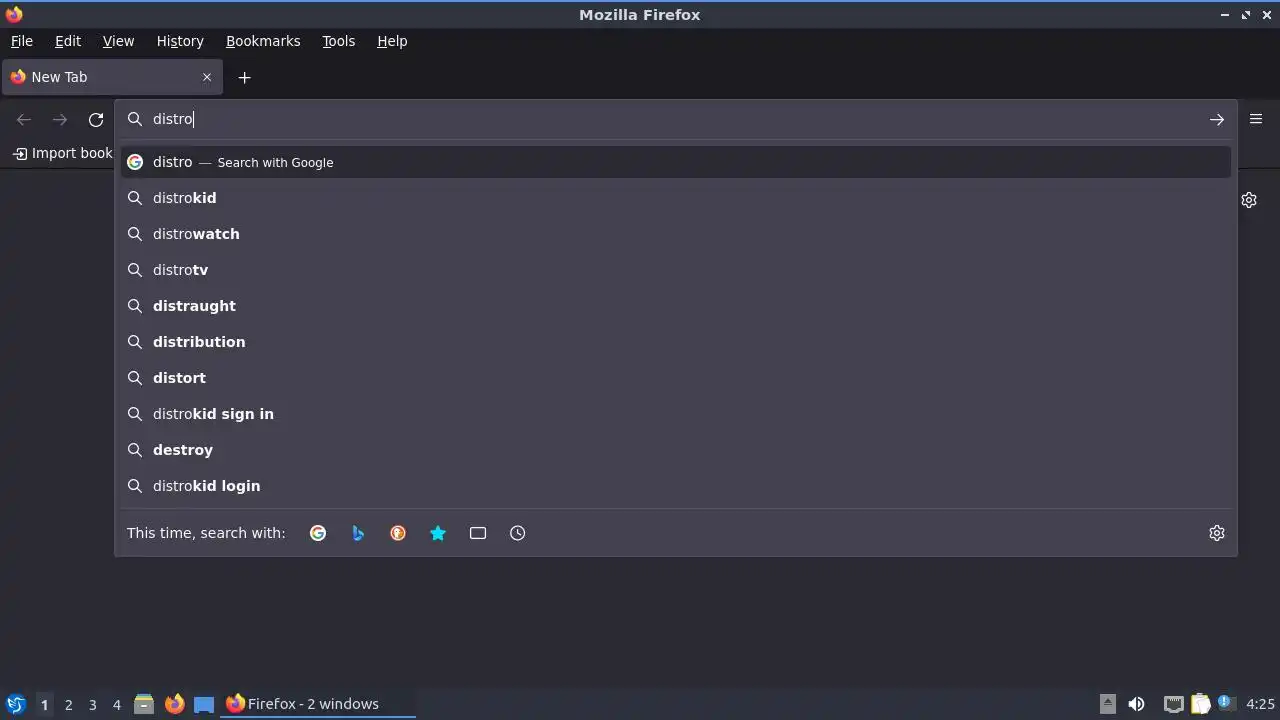Screen dimensions: 1280x720
Task: Open the new tab page personalize gear
Action: pos(1249,200)
